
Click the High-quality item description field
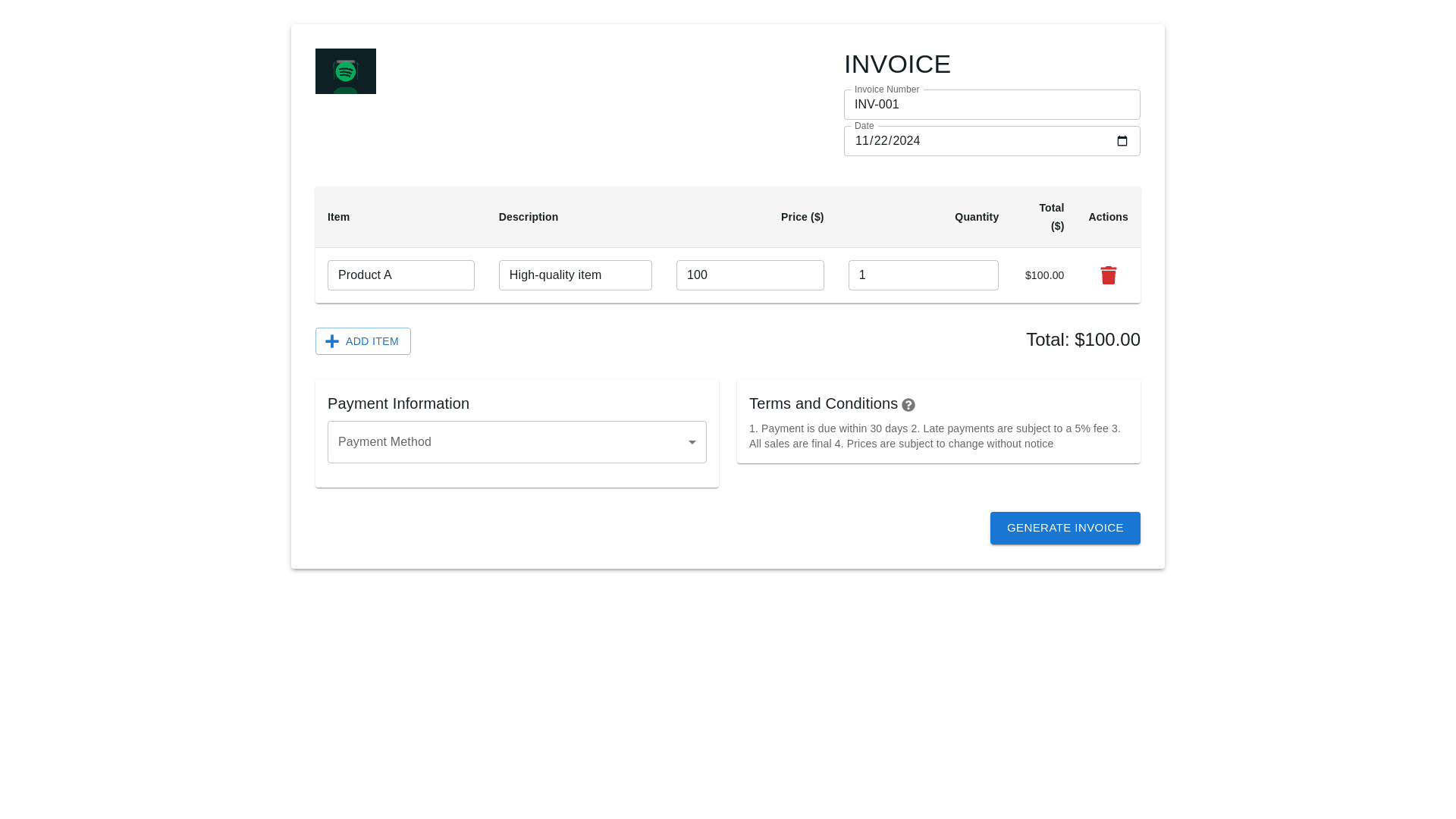[x=575, y=275]
